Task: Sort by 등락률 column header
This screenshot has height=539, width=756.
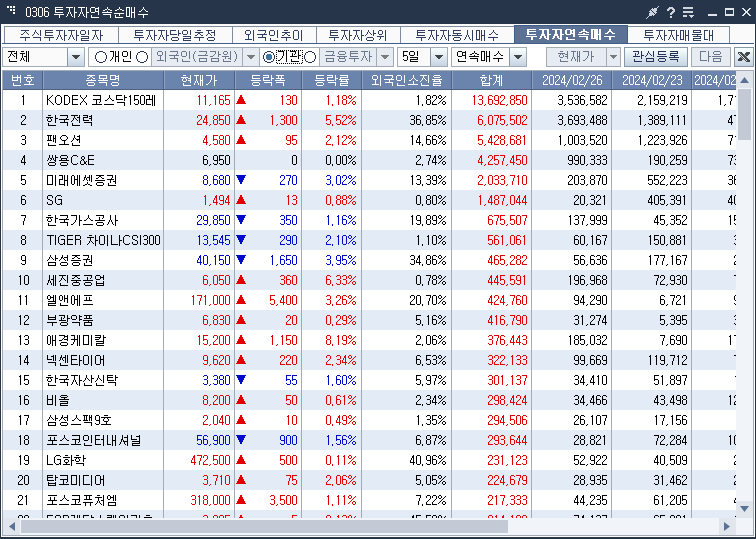Action: [331, 80]
